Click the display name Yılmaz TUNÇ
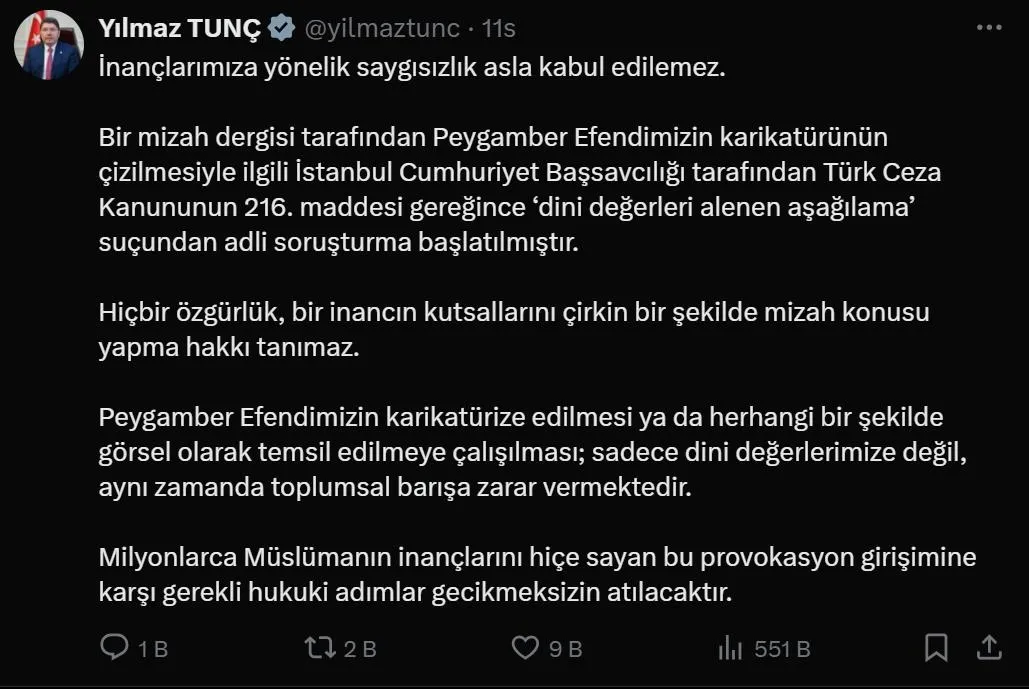Screen dimensions: 1029x689 pyautogui.click(x=180, y=30)
